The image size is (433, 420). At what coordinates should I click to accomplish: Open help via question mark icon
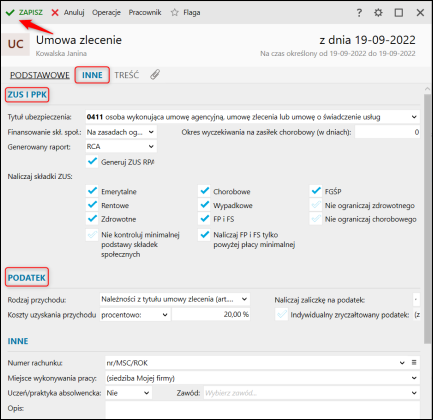[x=359, y=13]
